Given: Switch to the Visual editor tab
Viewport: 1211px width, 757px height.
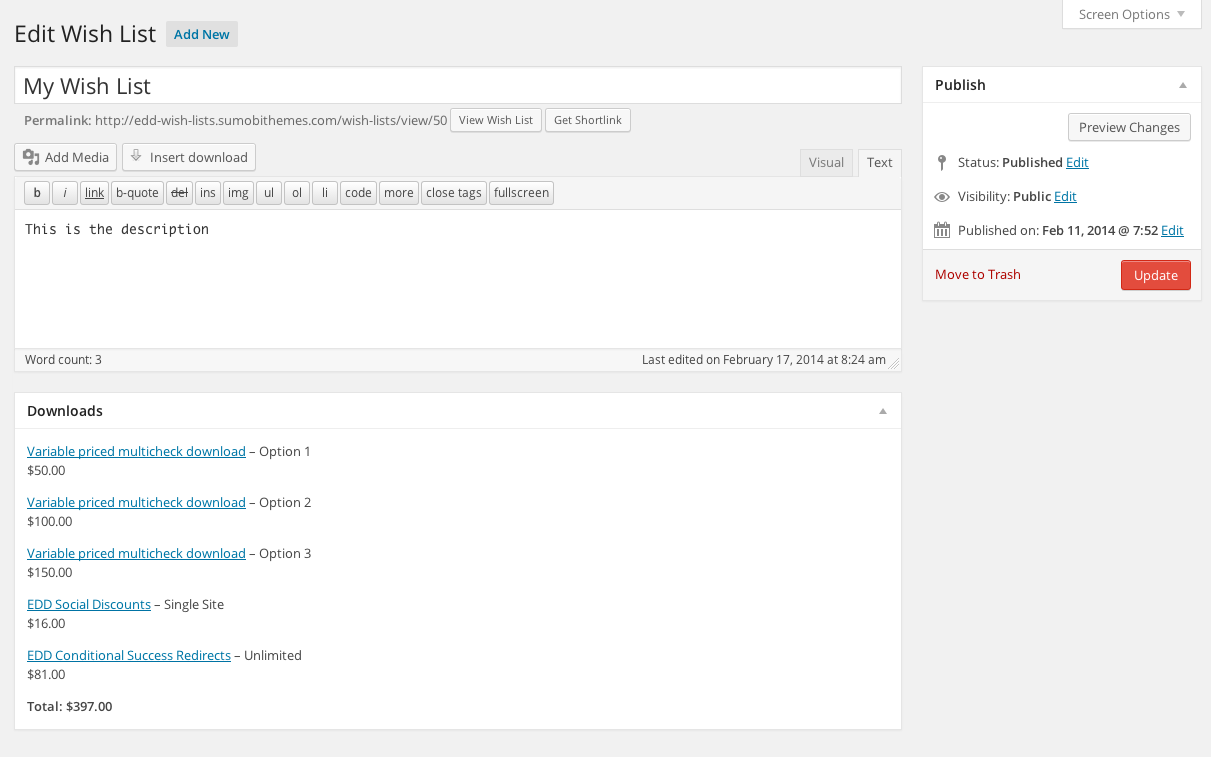Looking at the screenshot, I should (x=826, y=163).
